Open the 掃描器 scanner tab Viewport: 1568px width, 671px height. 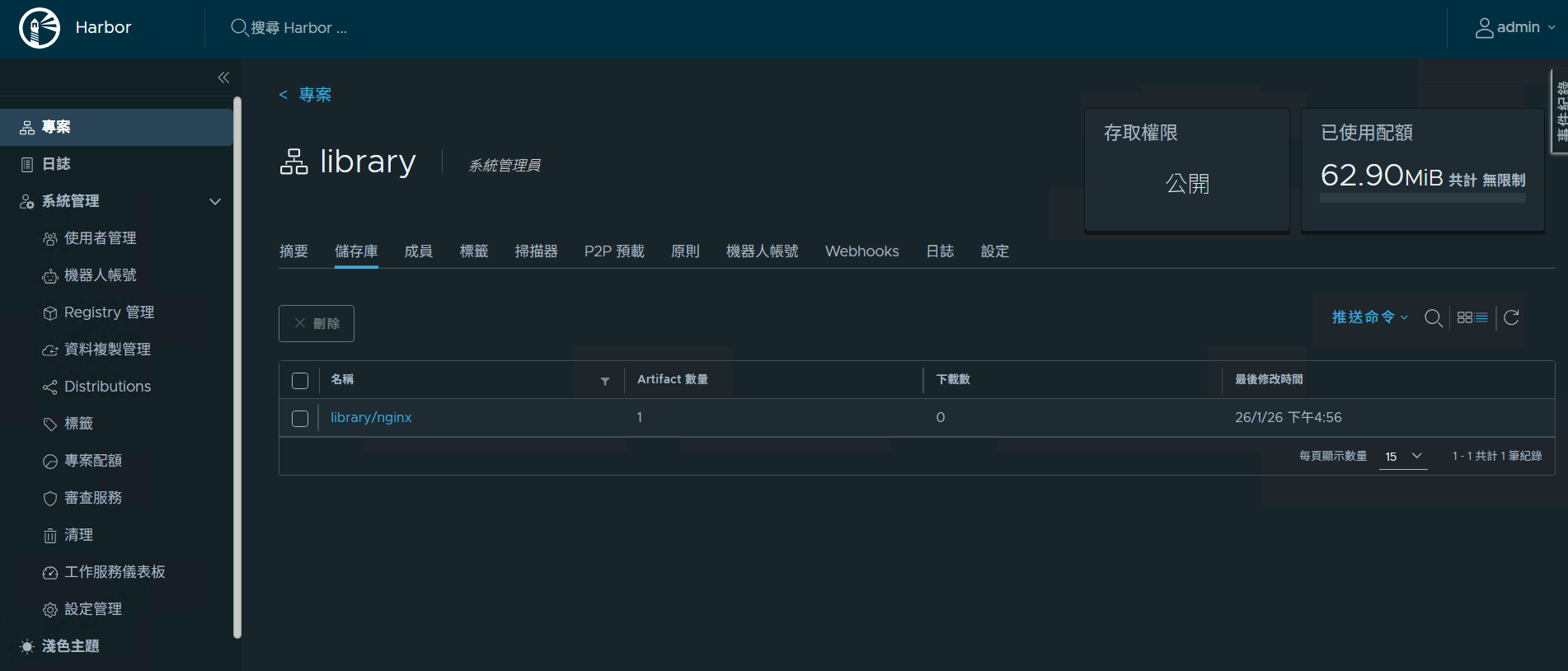537,251
